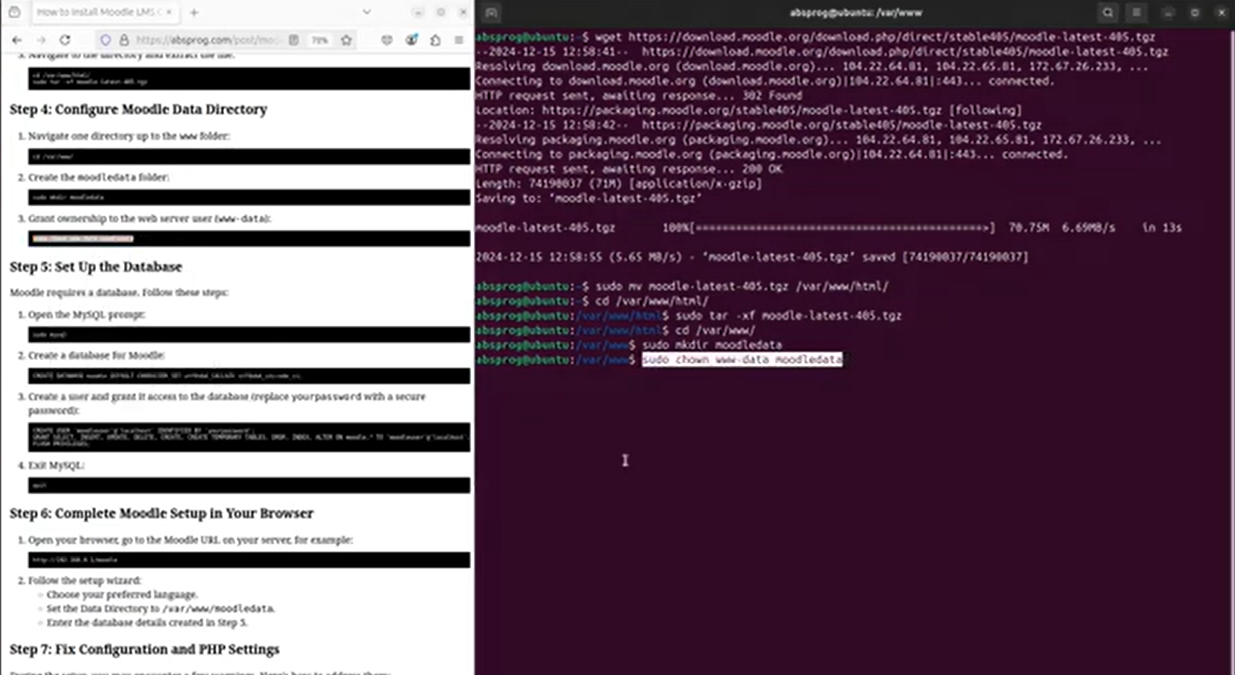The width and height of the screenshot is (1235, 675).
Task: Click 'Set the Data Directory to /var/www/moodledata' bullet
Action: [160, 608]
